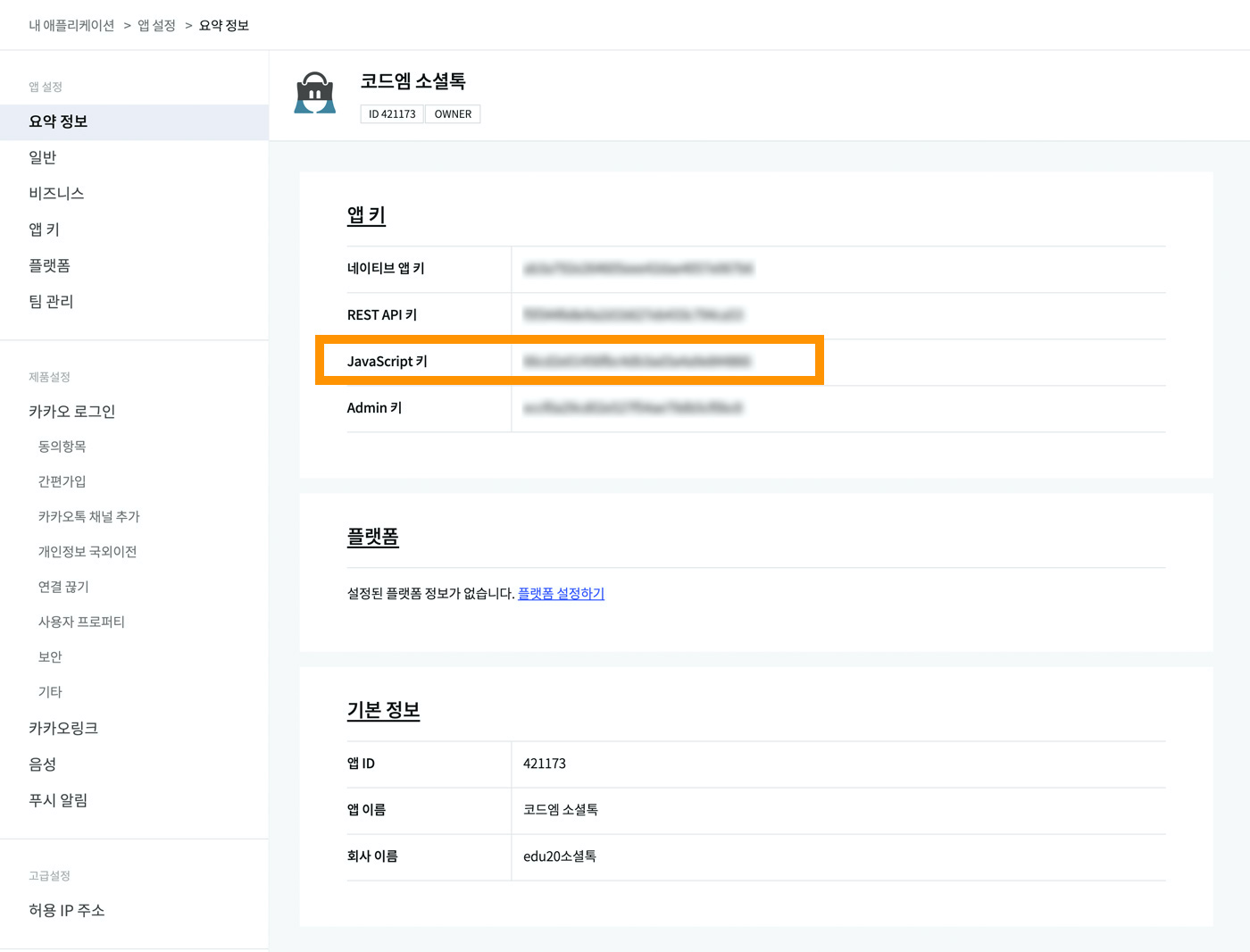Click the 고급설정 section label
Screen dimensions: 1250x952
coord(49,876)
